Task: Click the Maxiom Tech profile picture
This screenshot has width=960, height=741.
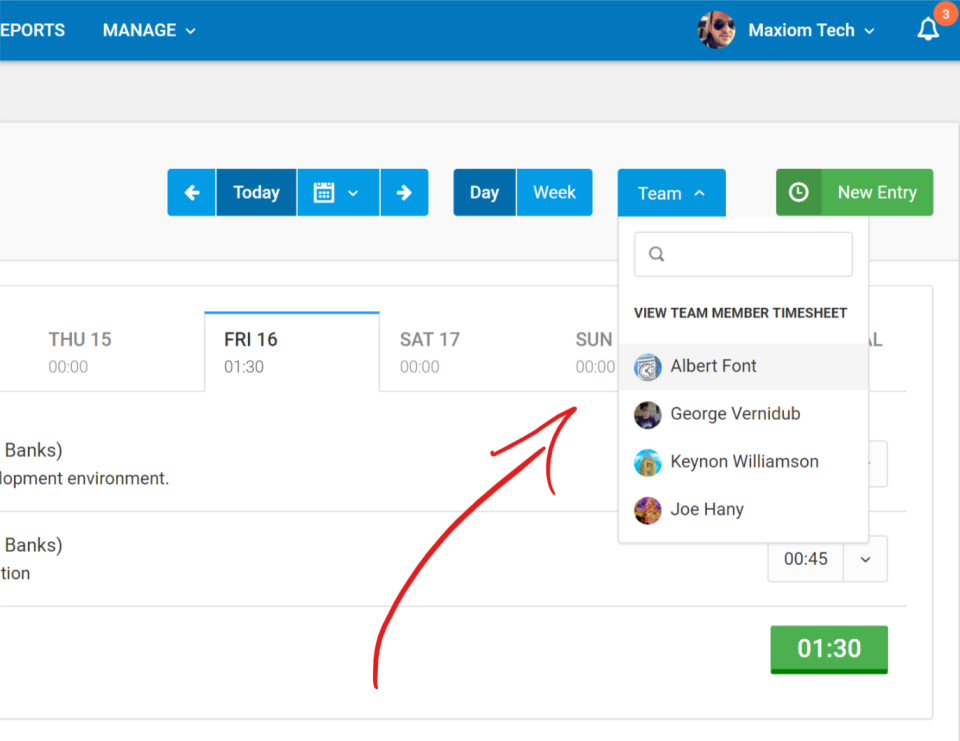Action: [716, 29]
